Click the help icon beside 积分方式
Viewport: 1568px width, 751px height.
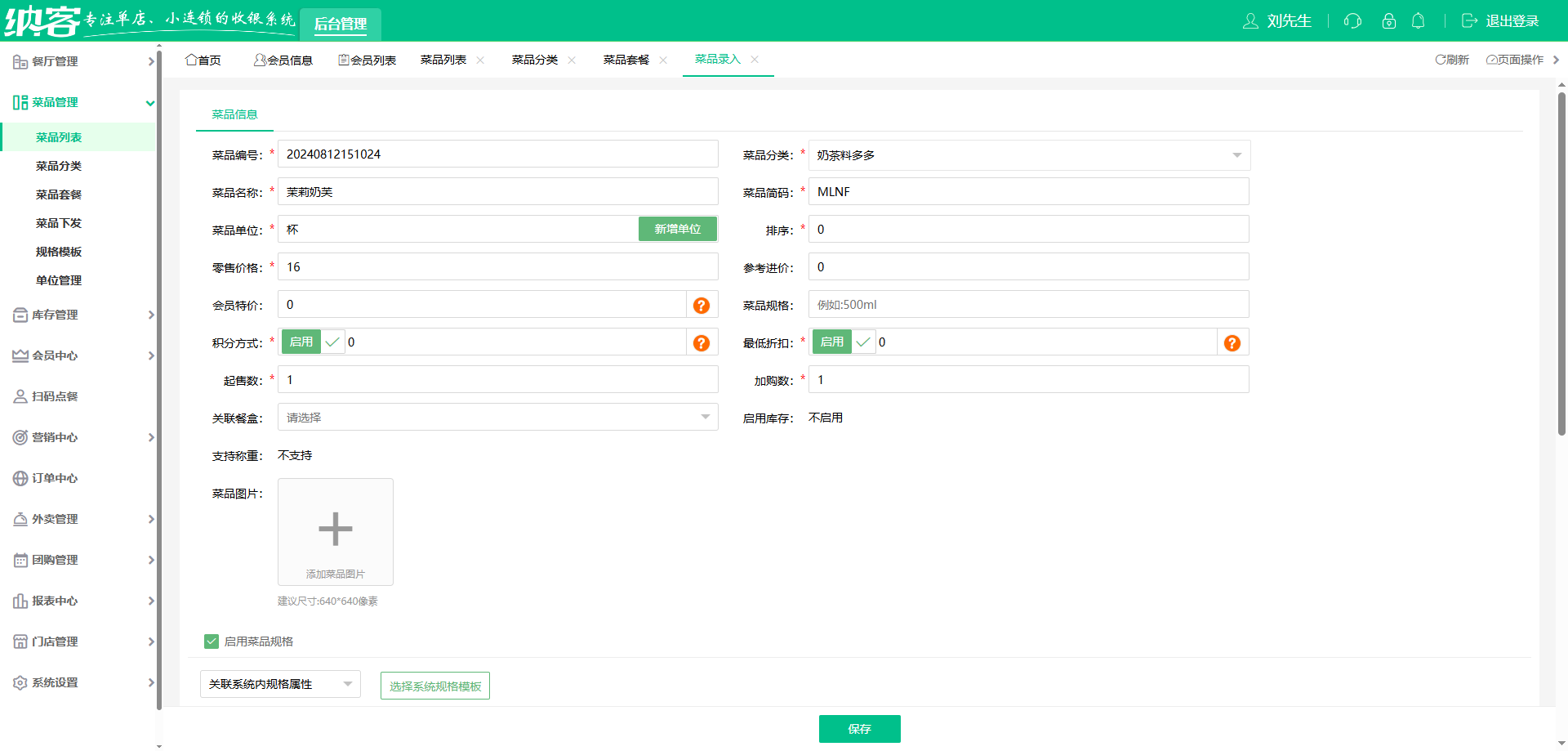click(x=701, y=343)
